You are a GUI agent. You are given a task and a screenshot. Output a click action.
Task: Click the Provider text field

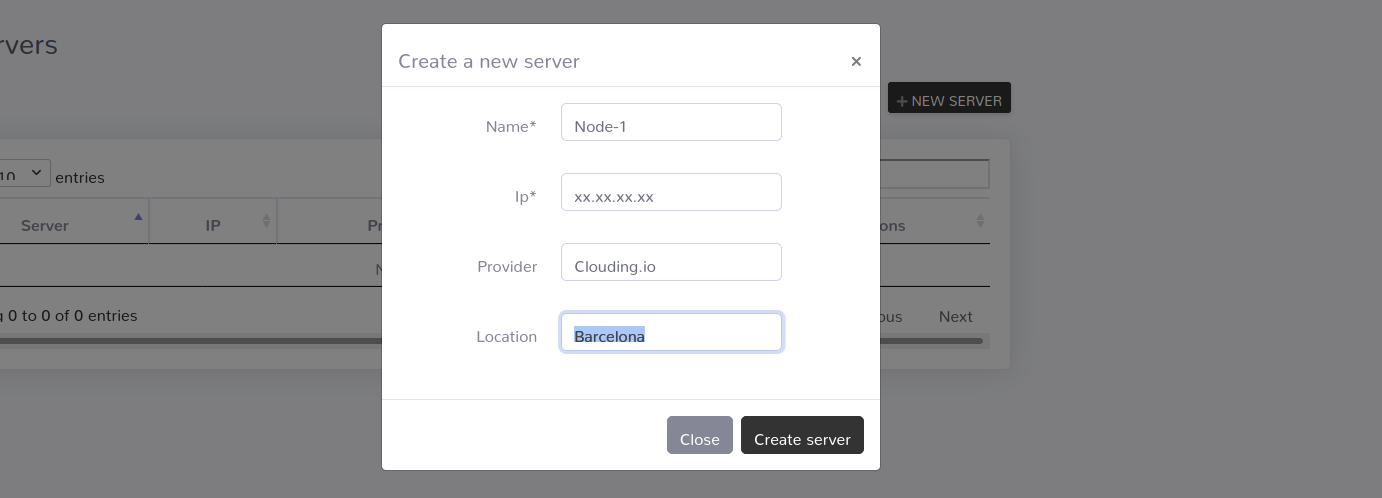[x=671, y=262]
